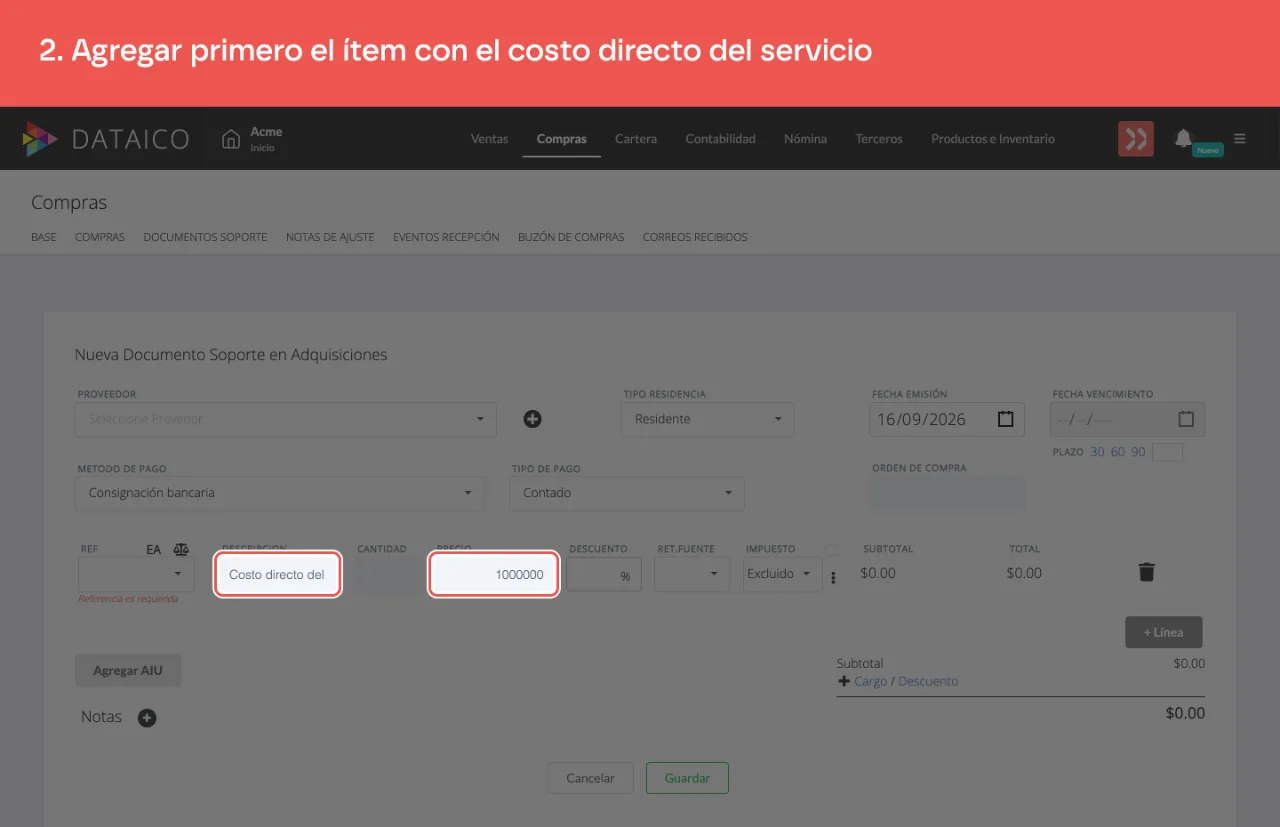Open the notifications bell

coord(1184,138)
